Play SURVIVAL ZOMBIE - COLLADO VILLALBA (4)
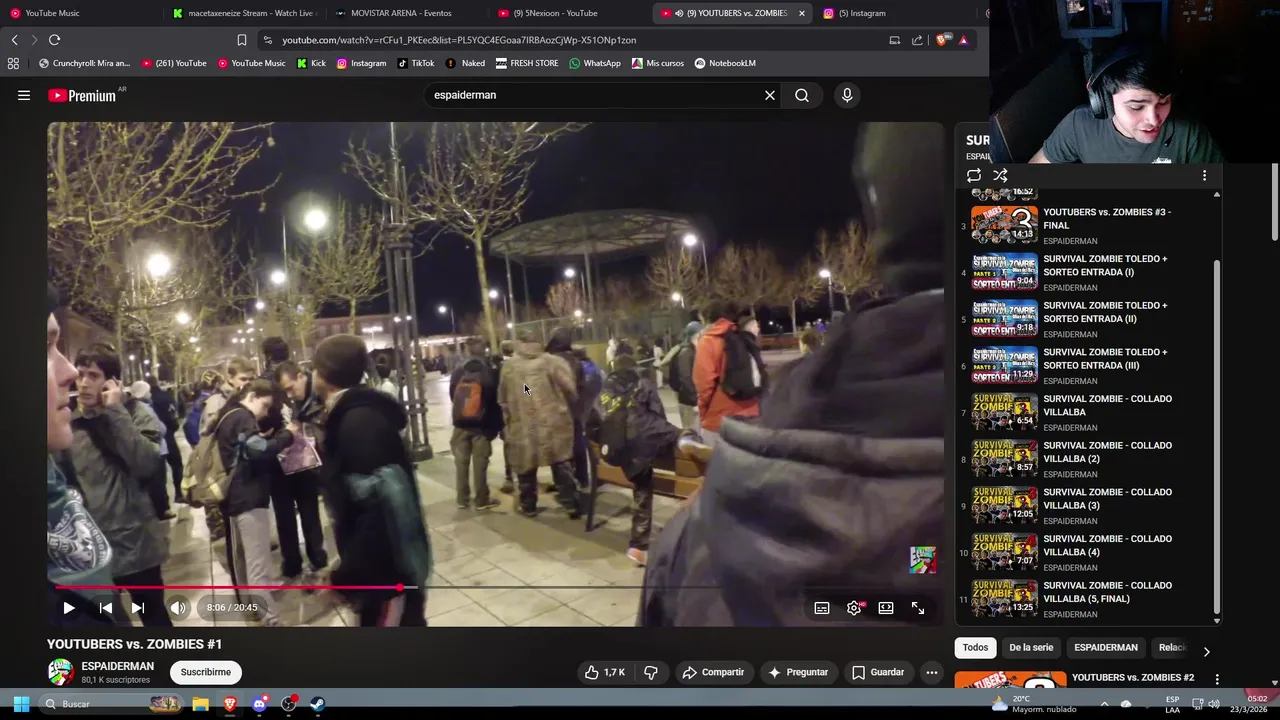 coord(1090,552)
